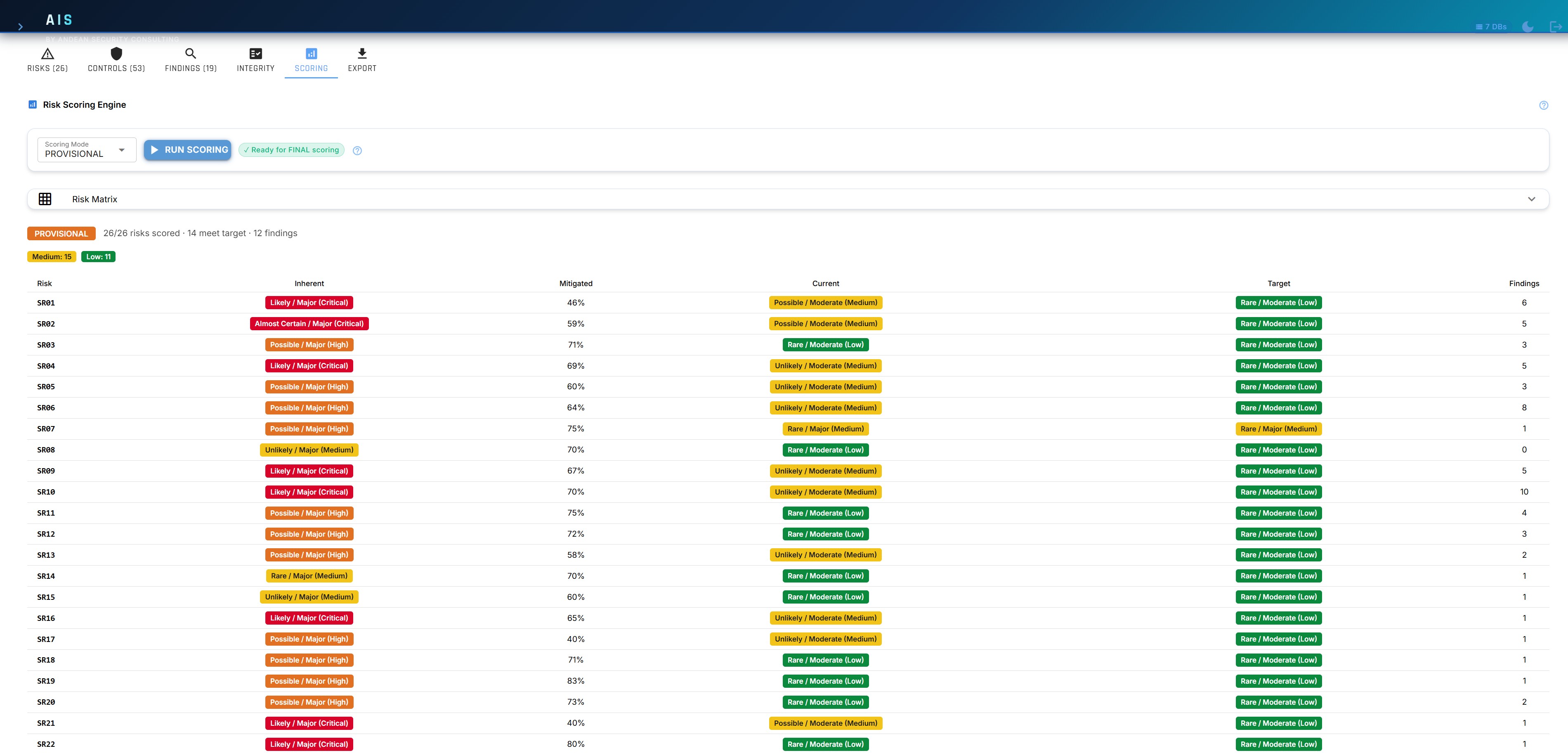Screen dimensions: 1568x753
Task: Click the Controls shield icon
Action: click(x=116, y=53)
